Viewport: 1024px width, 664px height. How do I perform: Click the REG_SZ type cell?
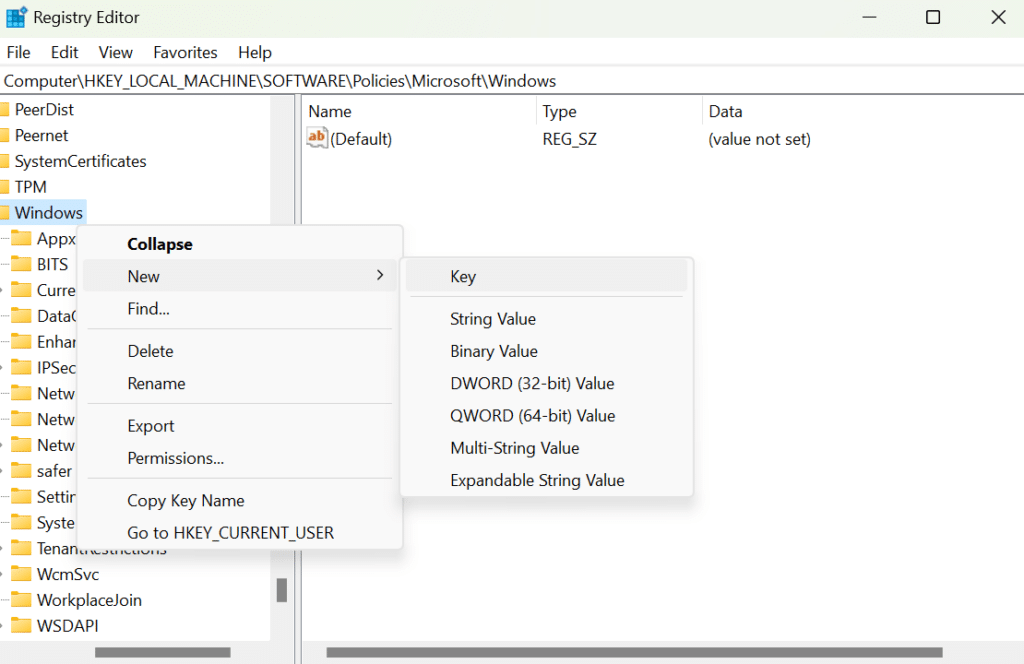[x=569, y=139]
